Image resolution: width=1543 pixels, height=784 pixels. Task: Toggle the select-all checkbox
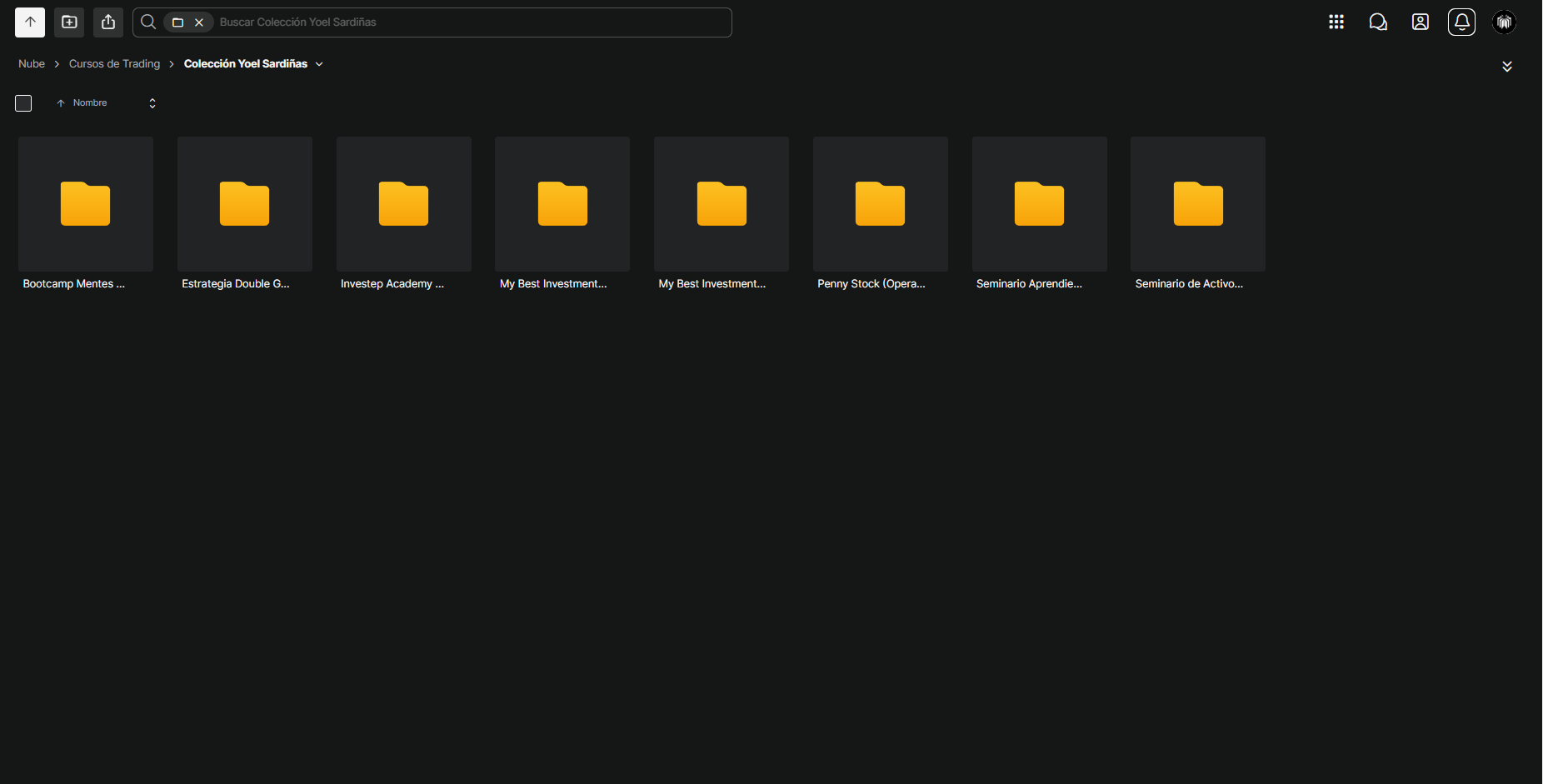tap(23, 103)
